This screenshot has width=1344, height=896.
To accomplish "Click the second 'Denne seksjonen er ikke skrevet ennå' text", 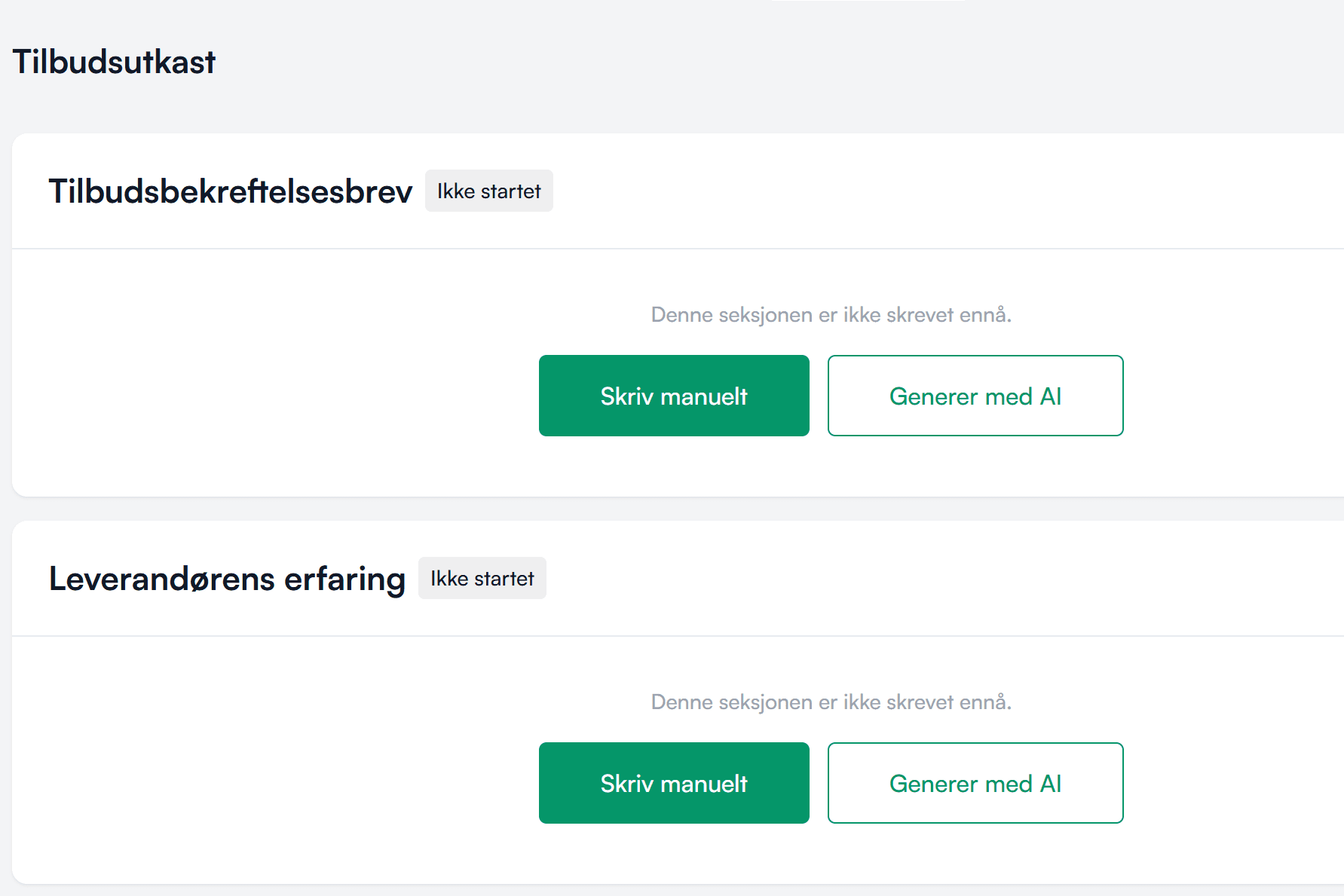I will click(831, 702).
